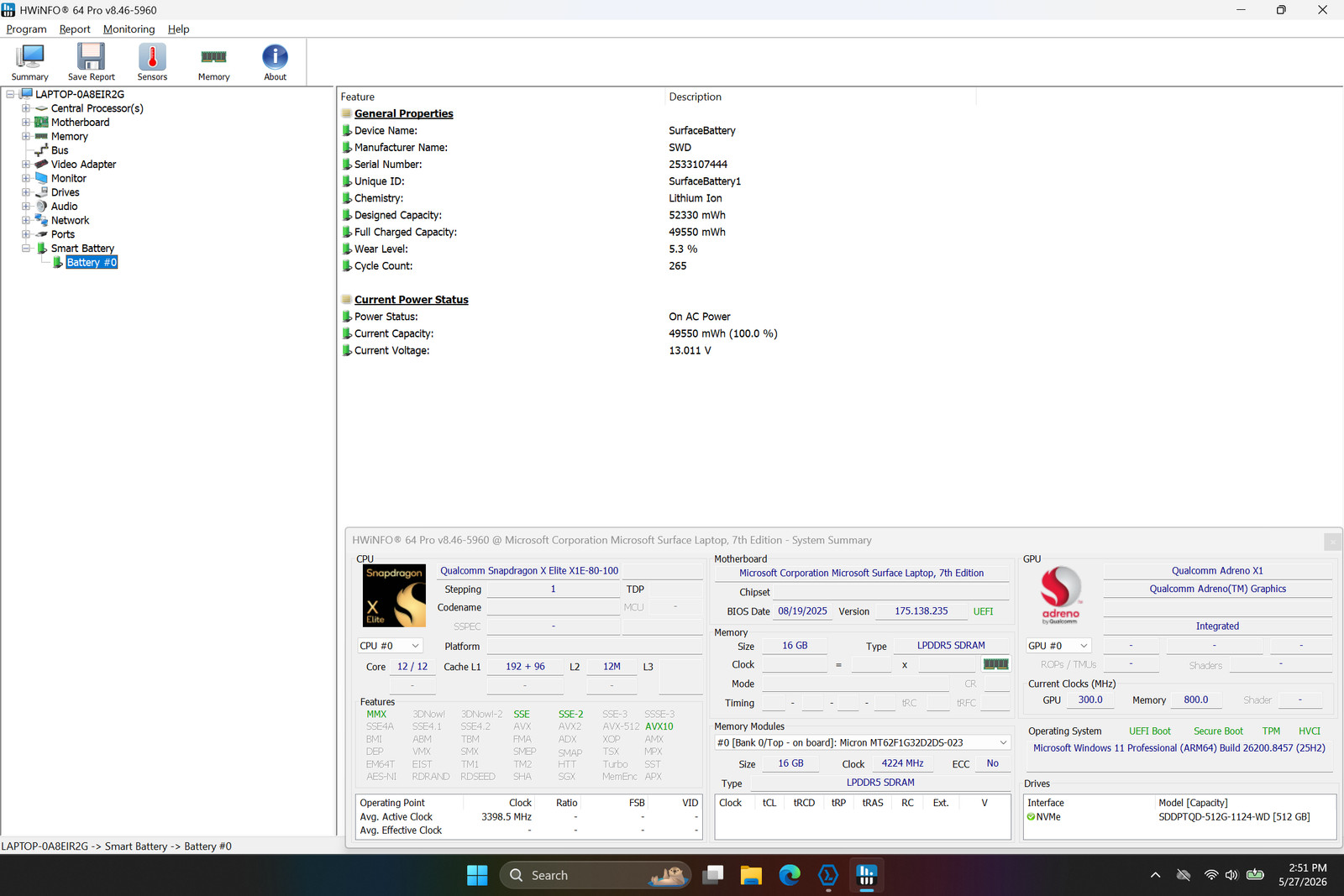
Task: Open the memory module Bank 0 dropdown
Action: 862,743
